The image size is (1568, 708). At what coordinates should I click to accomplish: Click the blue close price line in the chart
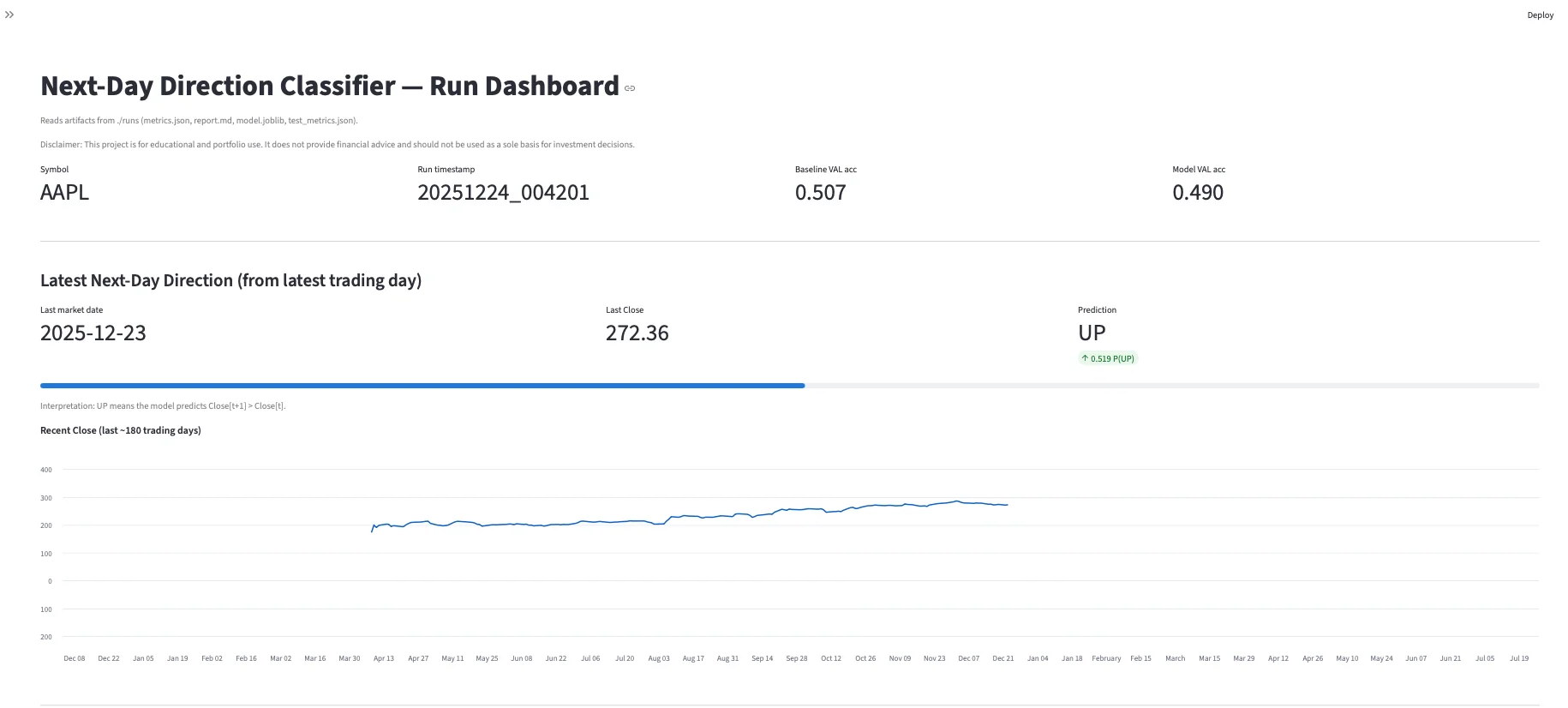690,517
